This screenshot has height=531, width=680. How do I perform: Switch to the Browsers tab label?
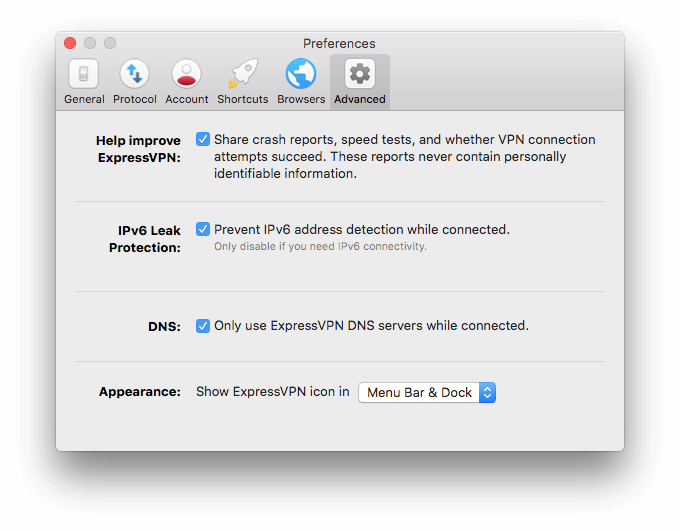[301, 99]
